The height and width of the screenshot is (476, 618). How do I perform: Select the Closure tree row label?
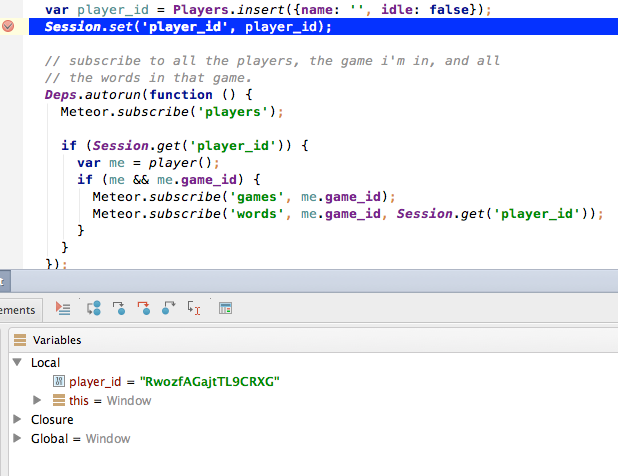pos(52,420)
